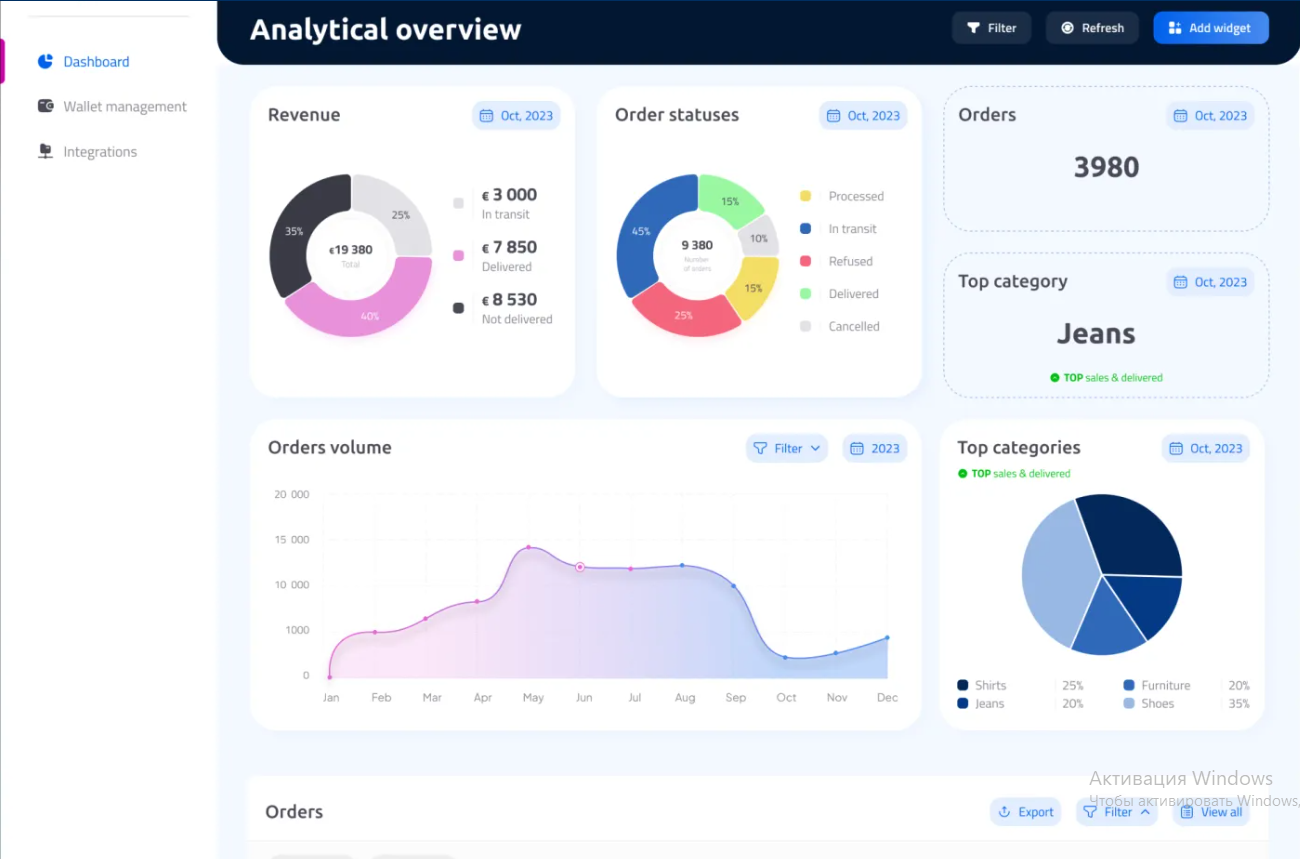The width and height of the screenshot is (1300, 859).
Task: Click the Dashboard pie-chart icon in sidebar
Action: tap(45, 61)
